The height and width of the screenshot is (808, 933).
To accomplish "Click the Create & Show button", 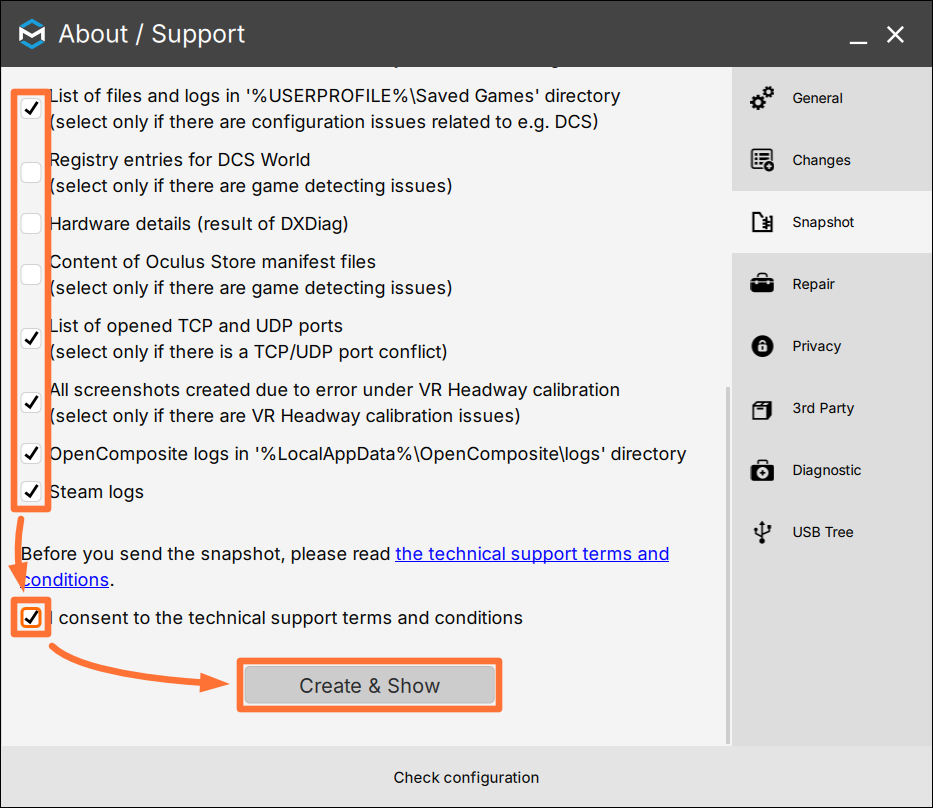I will (370, 685).
